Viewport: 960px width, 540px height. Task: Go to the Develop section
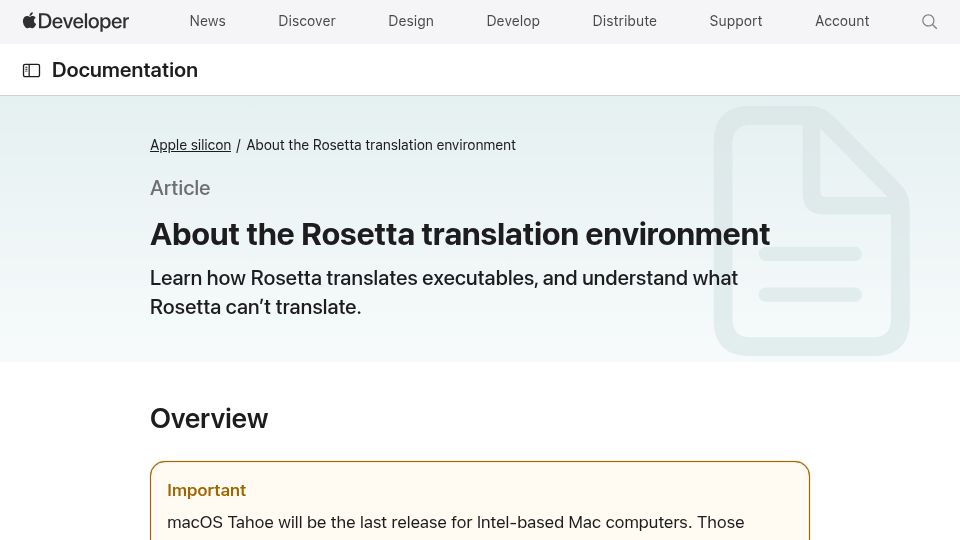pyautogui.click(x=513, y=21)
